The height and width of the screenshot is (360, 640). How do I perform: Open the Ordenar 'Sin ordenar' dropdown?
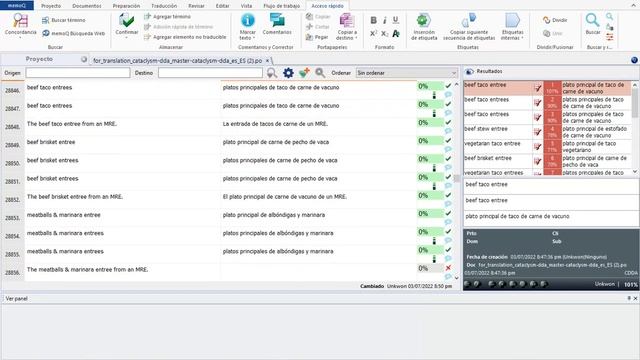point(407,73)
